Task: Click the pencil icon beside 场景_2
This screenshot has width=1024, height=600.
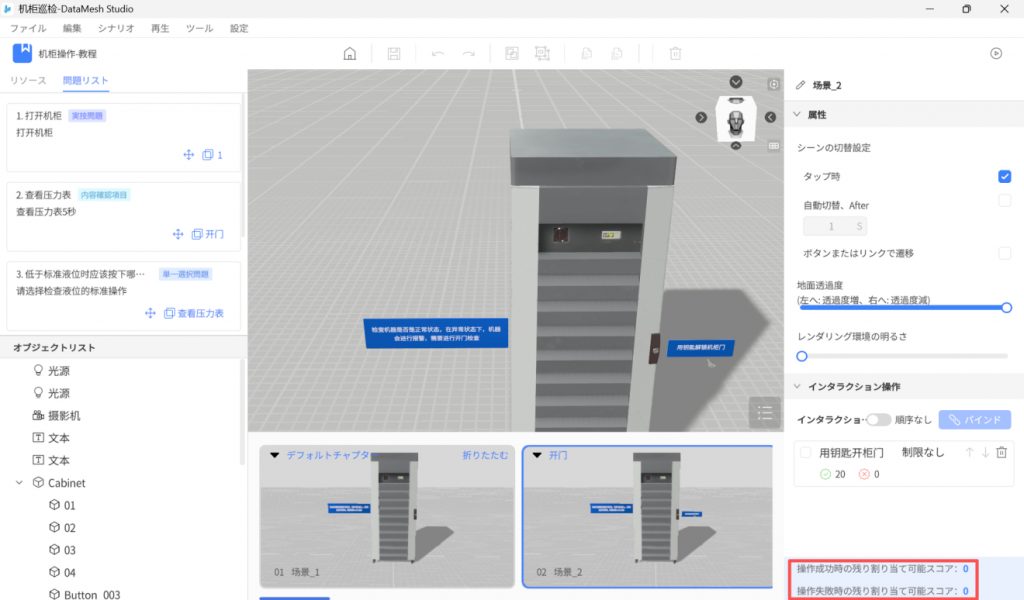Action: pyautogui.click(x=800, y=86)
